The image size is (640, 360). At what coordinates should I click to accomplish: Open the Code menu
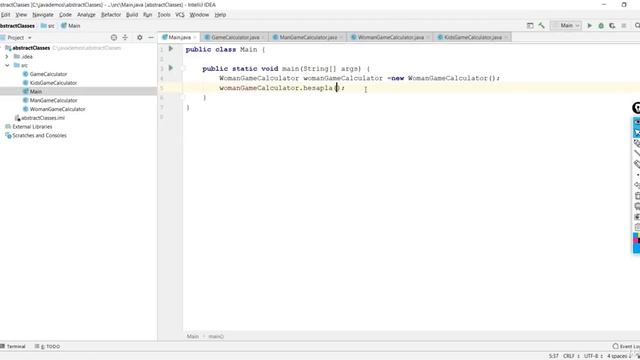[x=65, y=15]
